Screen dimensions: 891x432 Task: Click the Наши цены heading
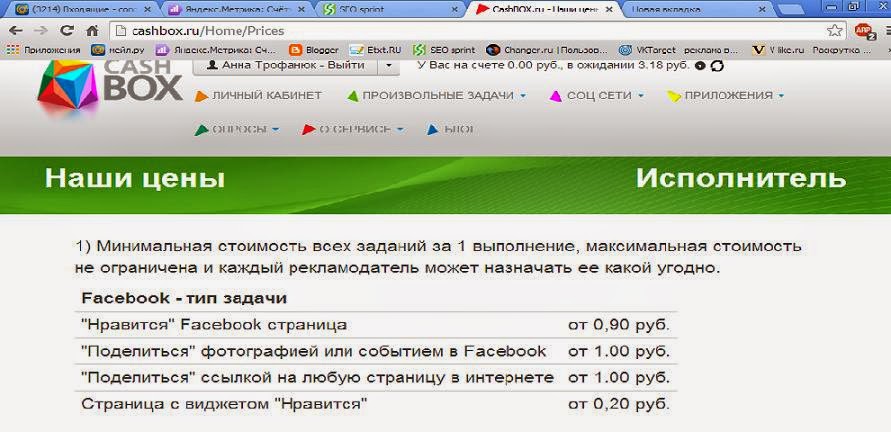pyautogui.click(x=135, y=178)
